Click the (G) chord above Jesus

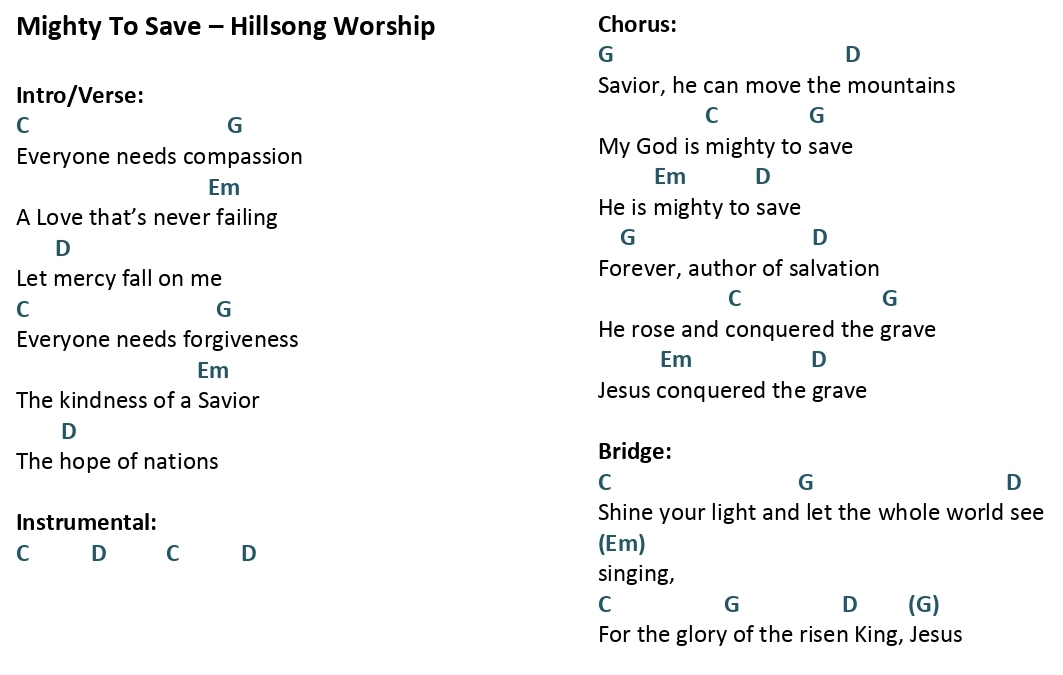923,604
